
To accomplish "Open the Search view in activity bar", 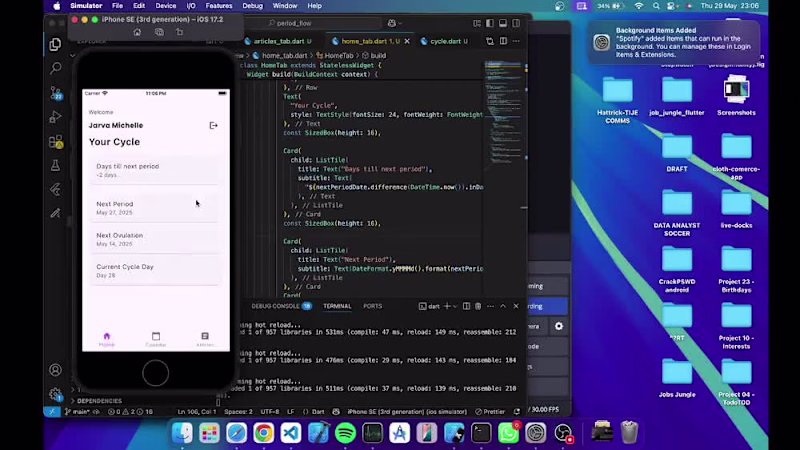I will (x=55, y=68).
